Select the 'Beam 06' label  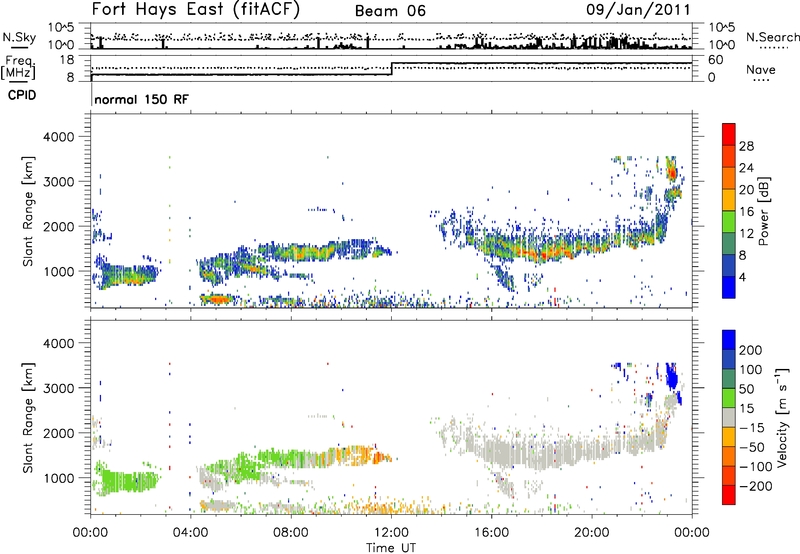(390, 11)
